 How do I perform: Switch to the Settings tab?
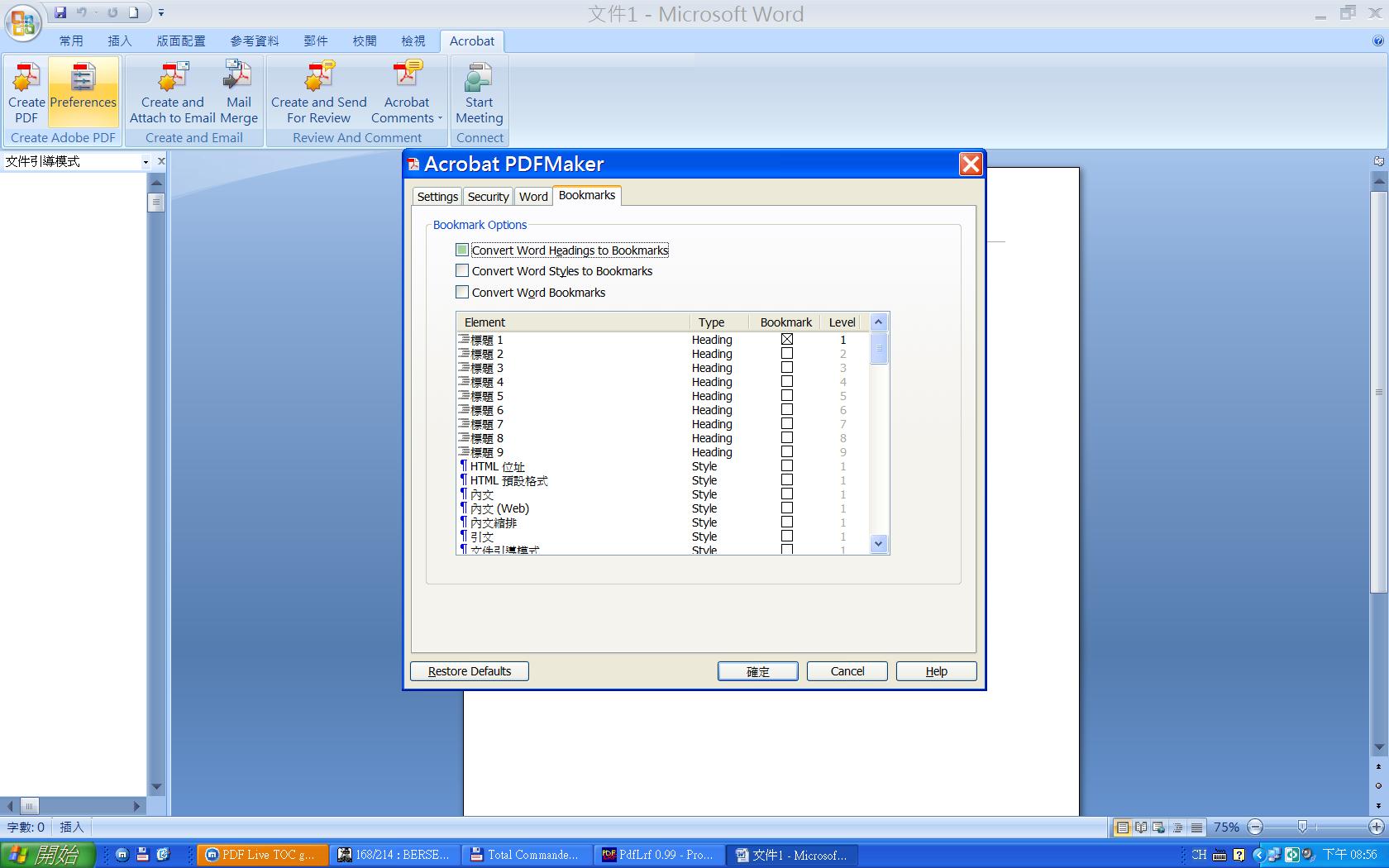point(437,197)
